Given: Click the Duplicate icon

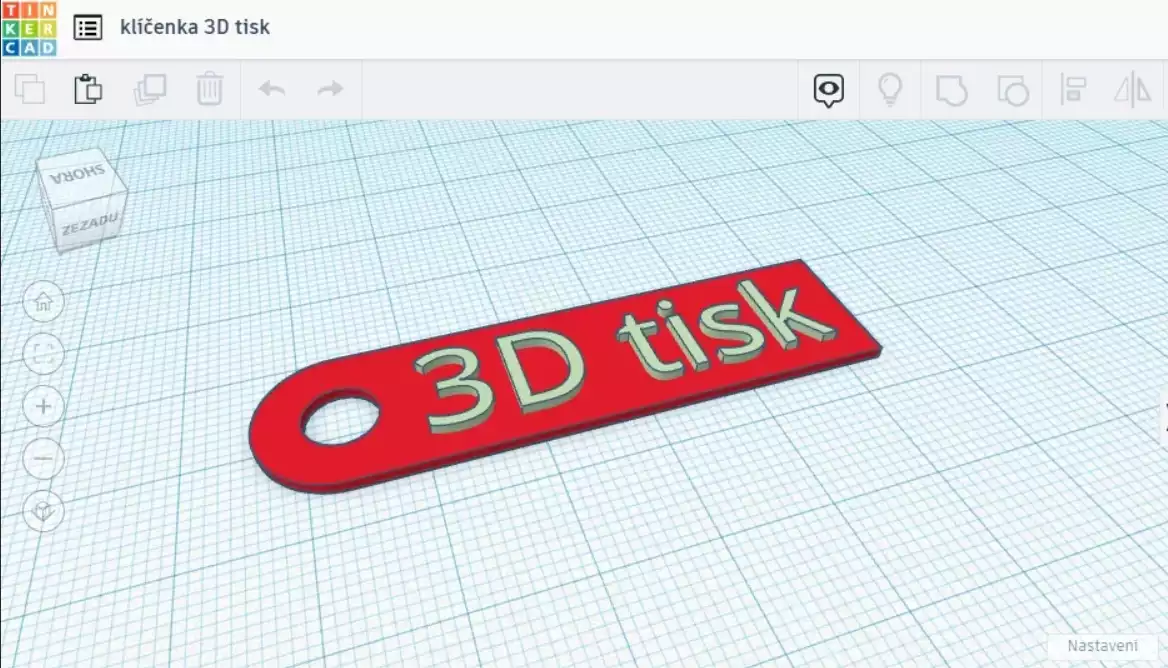Looking at the screenshot, I should click(150, 89).
